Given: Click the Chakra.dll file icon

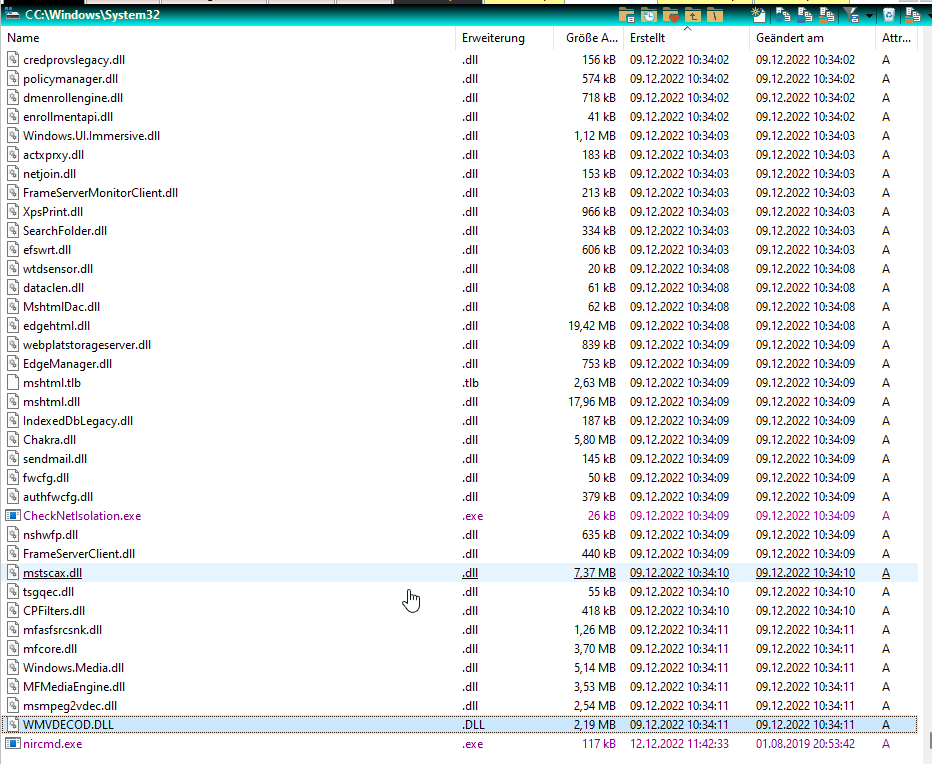Looking at the screenshot, I should point(12,439).
